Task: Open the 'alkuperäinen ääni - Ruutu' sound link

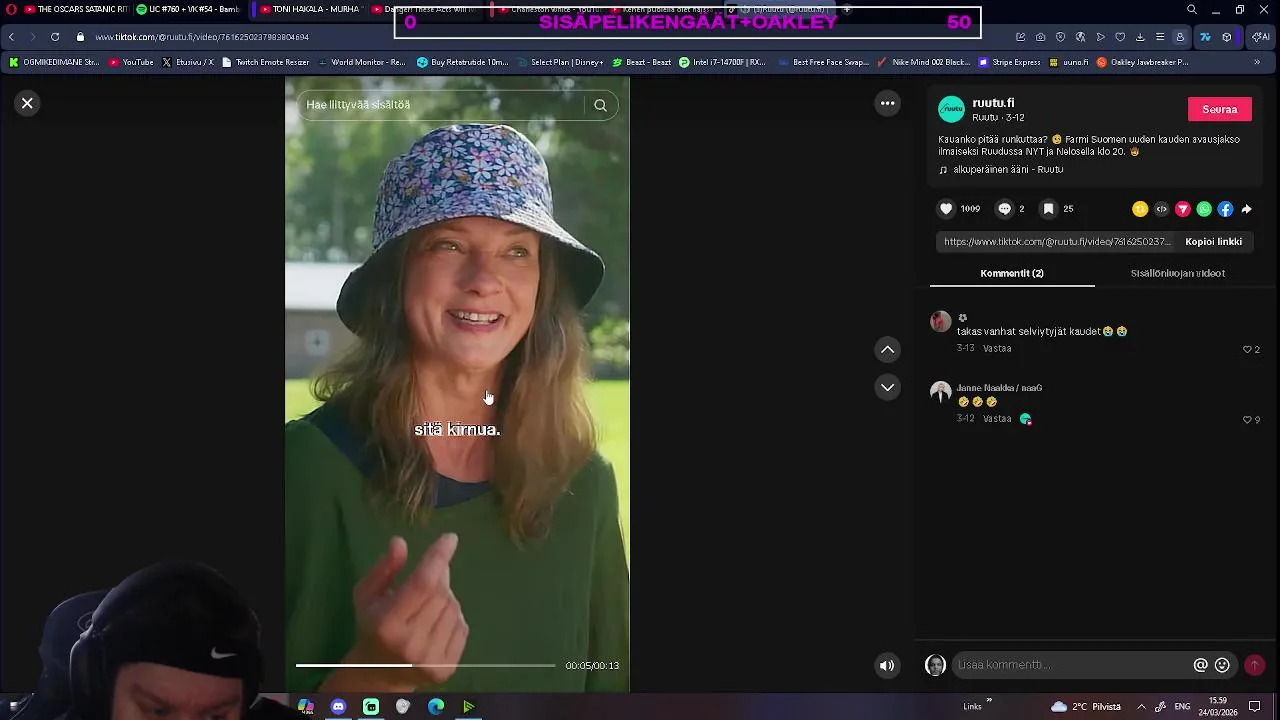Action: point(1007,170)
